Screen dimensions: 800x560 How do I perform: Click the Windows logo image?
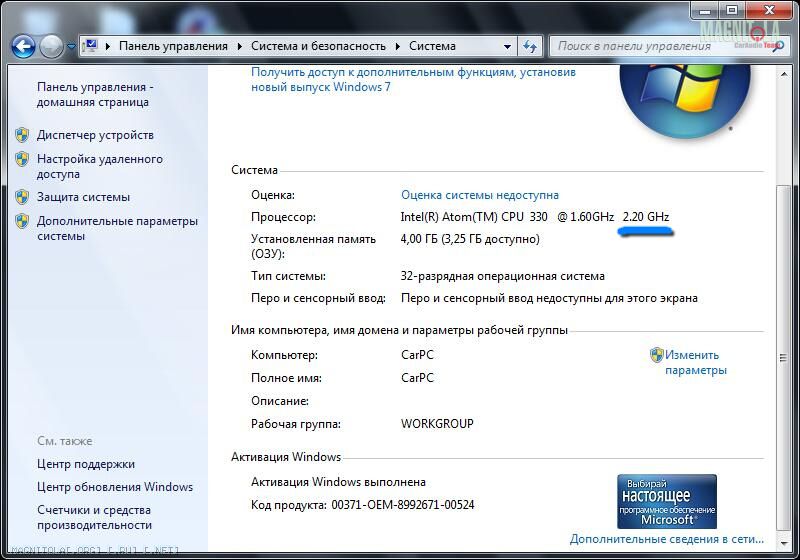[x=685, y=101]
